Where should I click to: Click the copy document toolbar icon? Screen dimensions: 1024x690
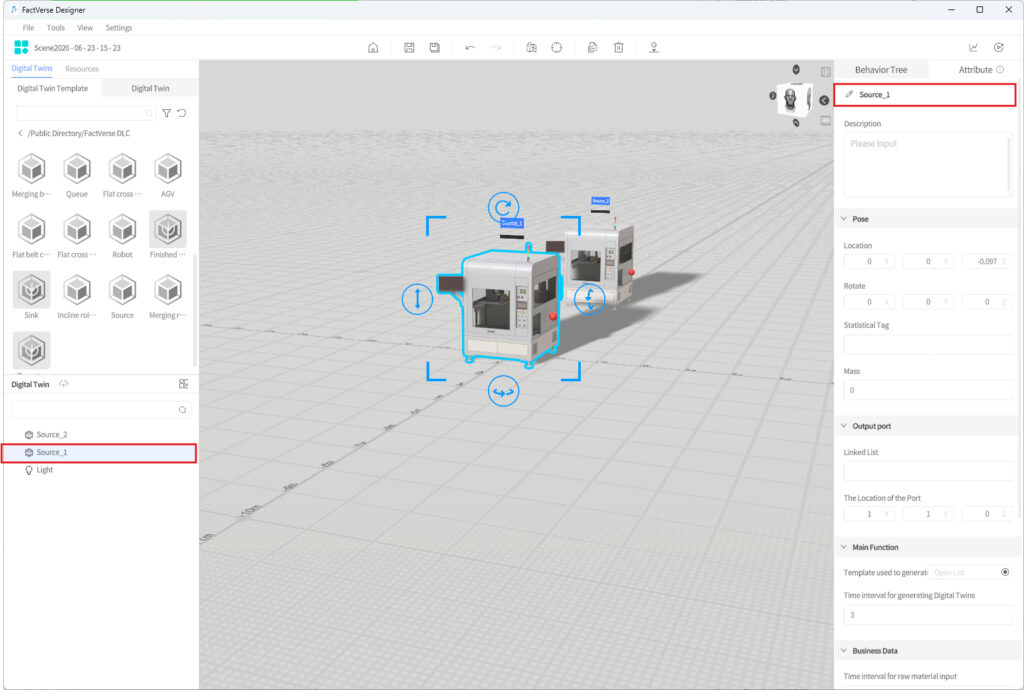pos(592,48)
